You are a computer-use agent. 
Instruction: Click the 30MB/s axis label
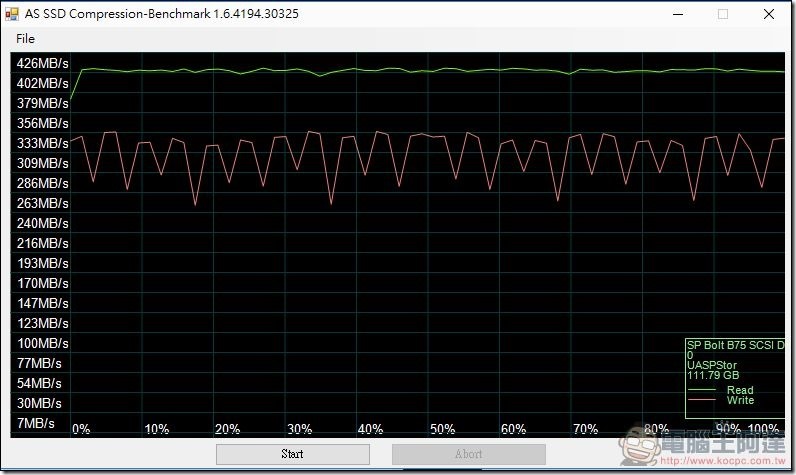39,403
